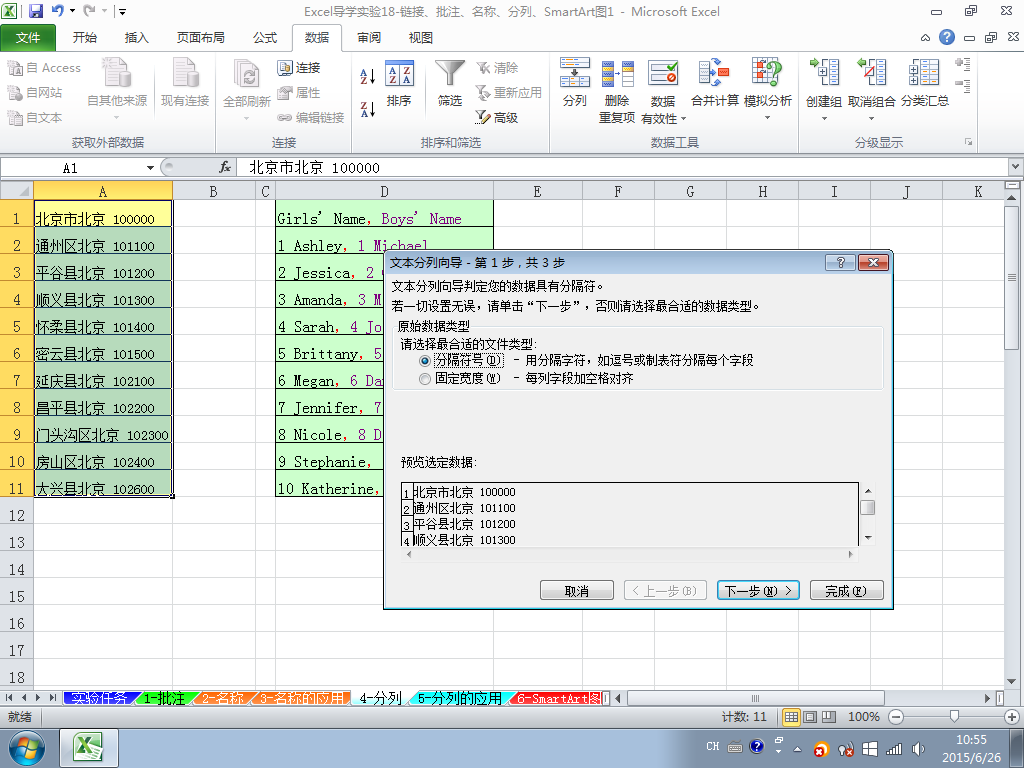Customize Quick Access Toolbar dropdown
The image size is (1024, 768).
click(121, 11)
